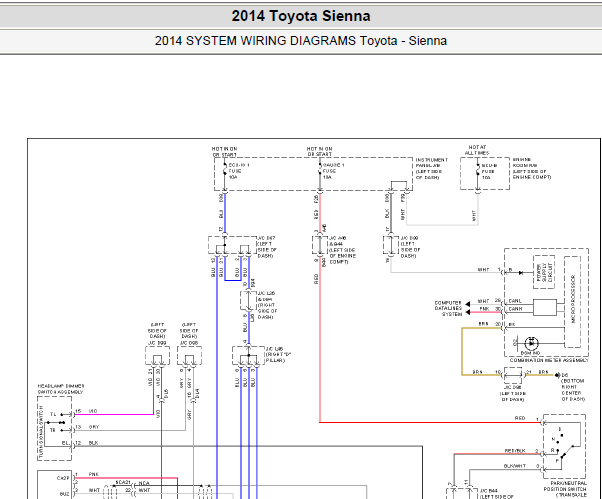Click the diode symbol before Power Supply Circuit
The height and width of the screenshot is (499, 602).
pos(521,273)
